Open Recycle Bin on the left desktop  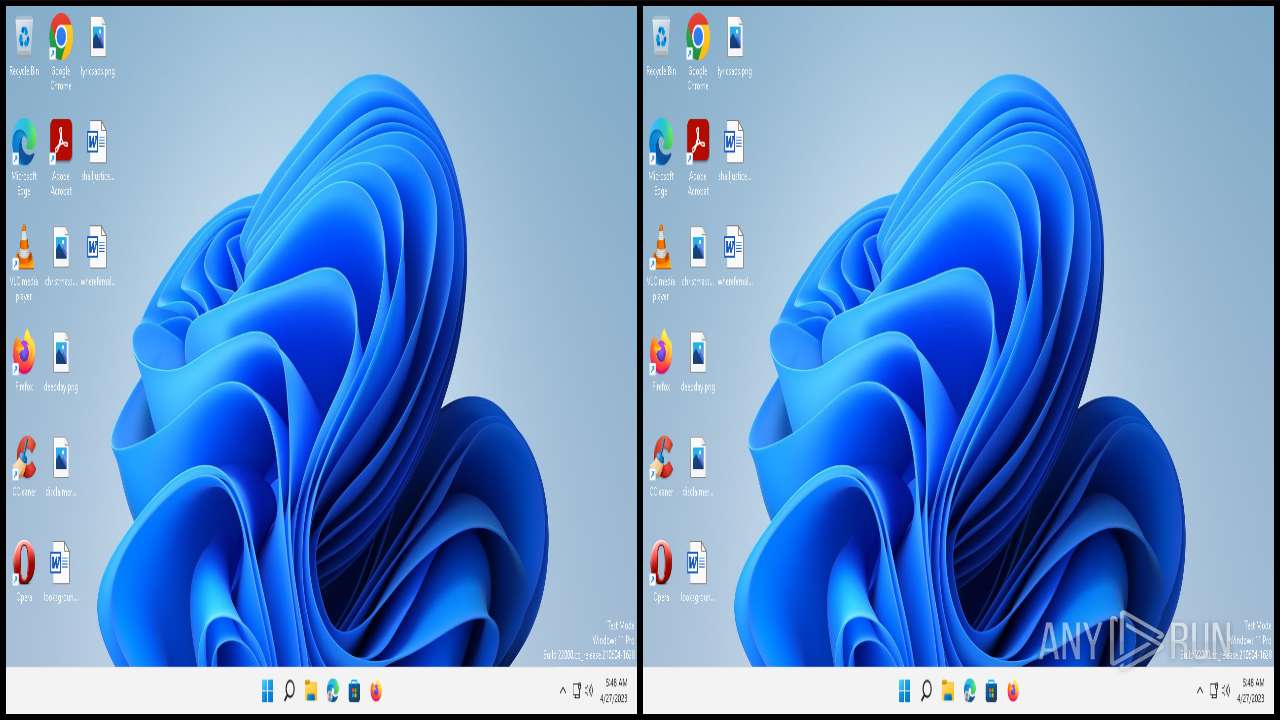24,46
